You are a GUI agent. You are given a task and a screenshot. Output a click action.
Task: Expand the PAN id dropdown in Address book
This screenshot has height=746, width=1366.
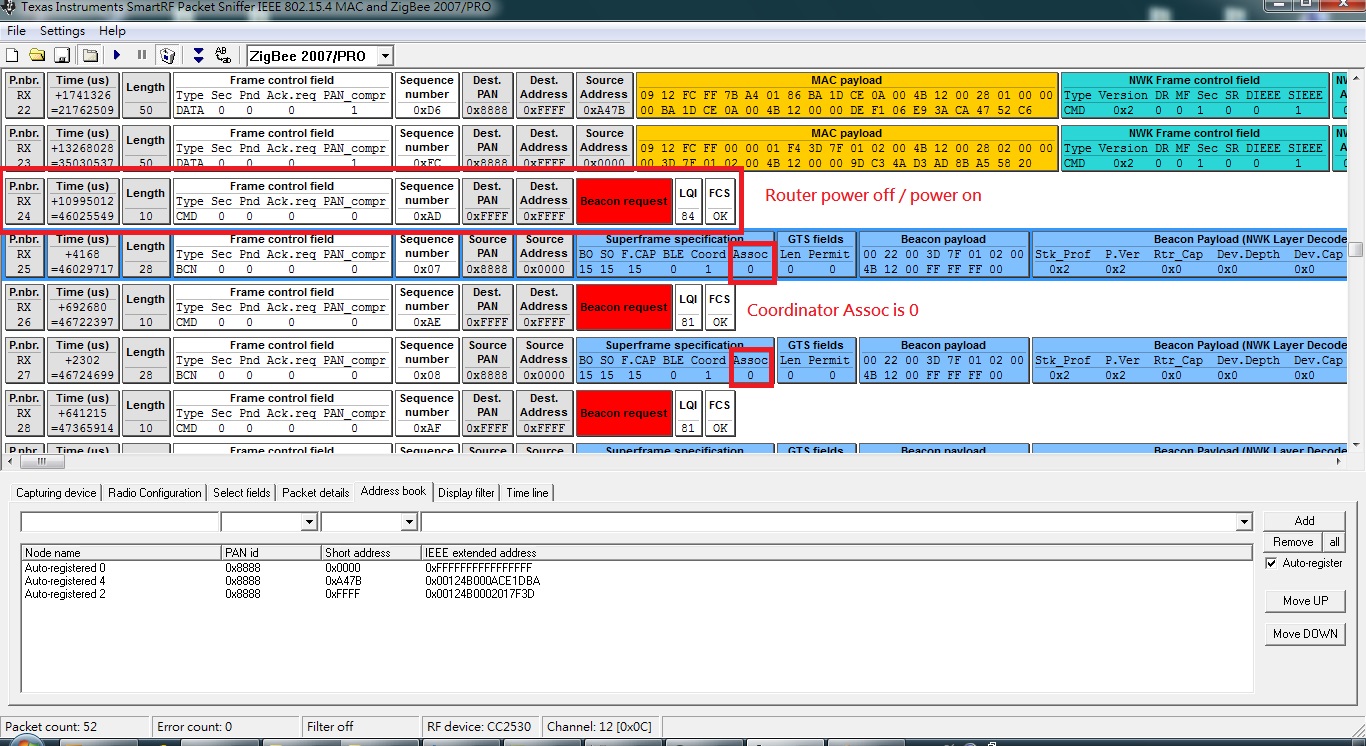pos(309,522)
